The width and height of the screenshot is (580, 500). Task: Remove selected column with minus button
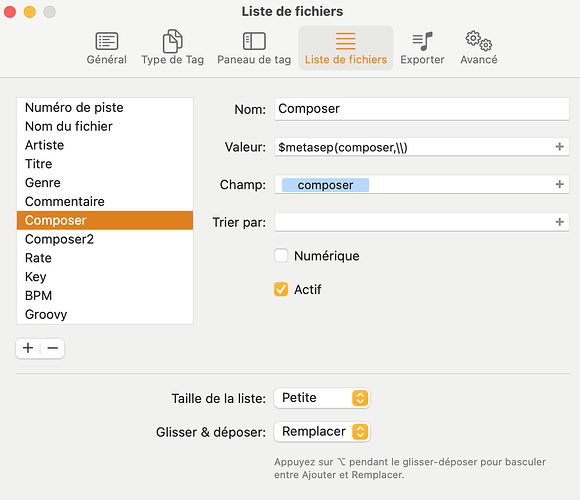point(53,348)
